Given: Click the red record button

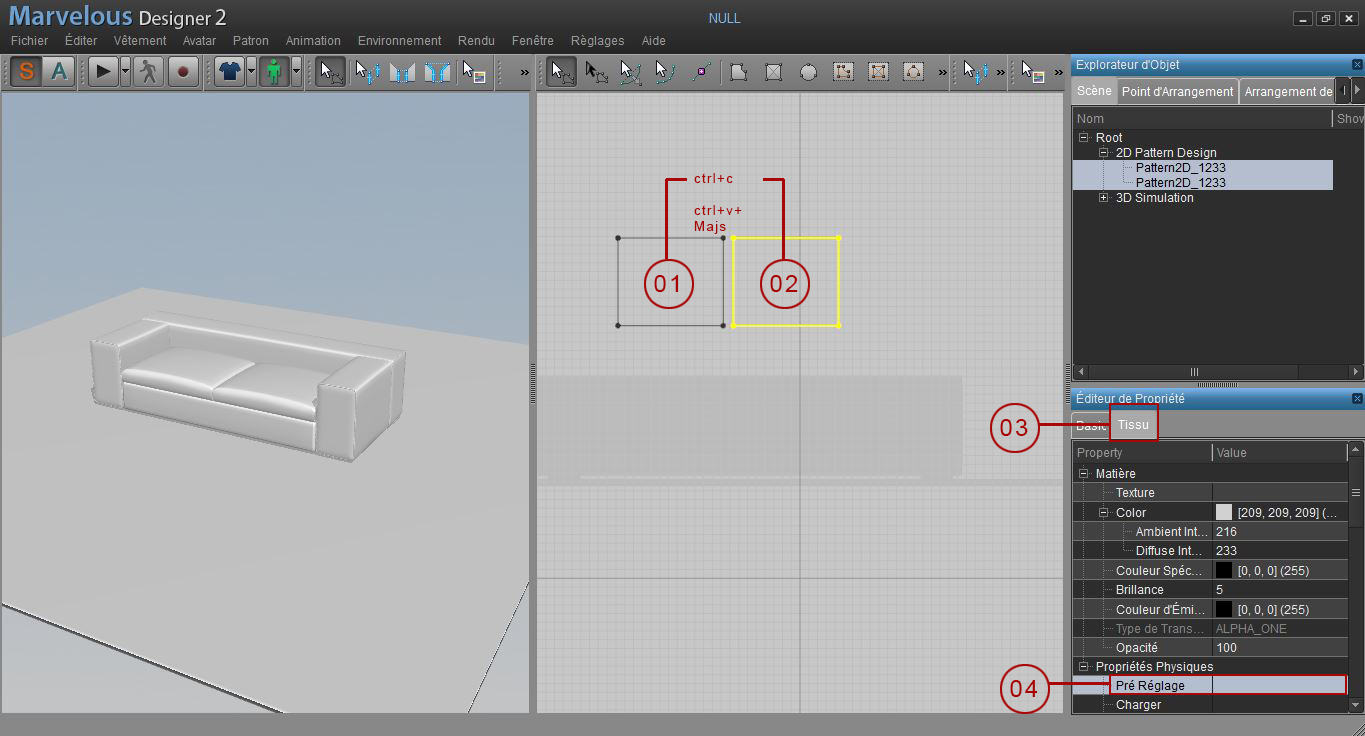Looking at the screenshot, I should pos(183,71).
